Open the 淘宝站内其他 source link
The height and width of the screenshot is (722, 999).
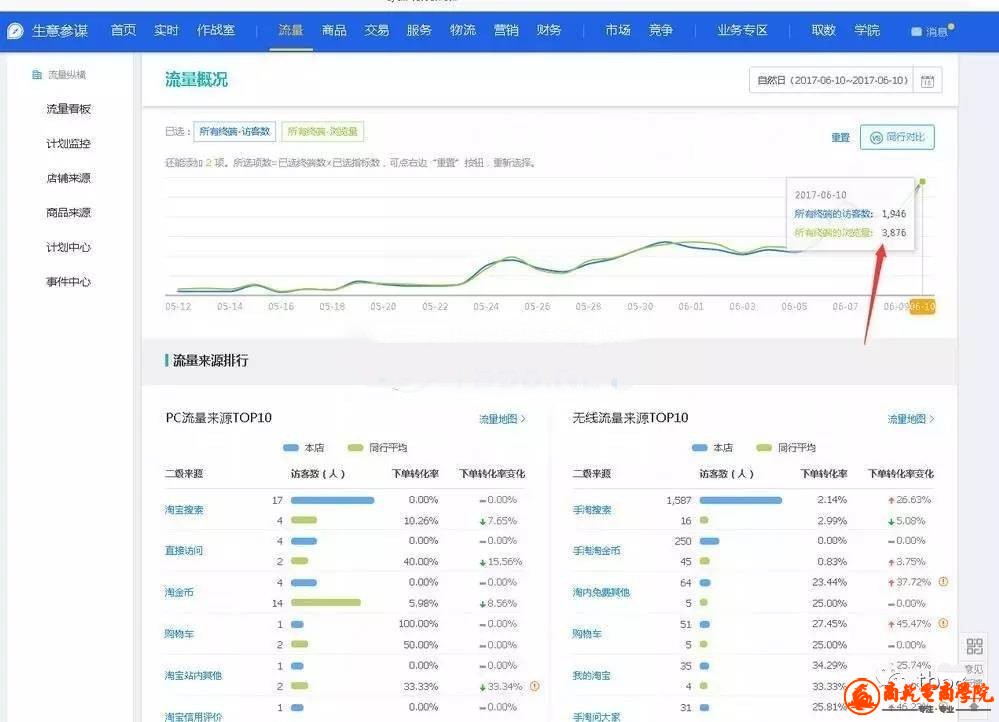(193, 675)
